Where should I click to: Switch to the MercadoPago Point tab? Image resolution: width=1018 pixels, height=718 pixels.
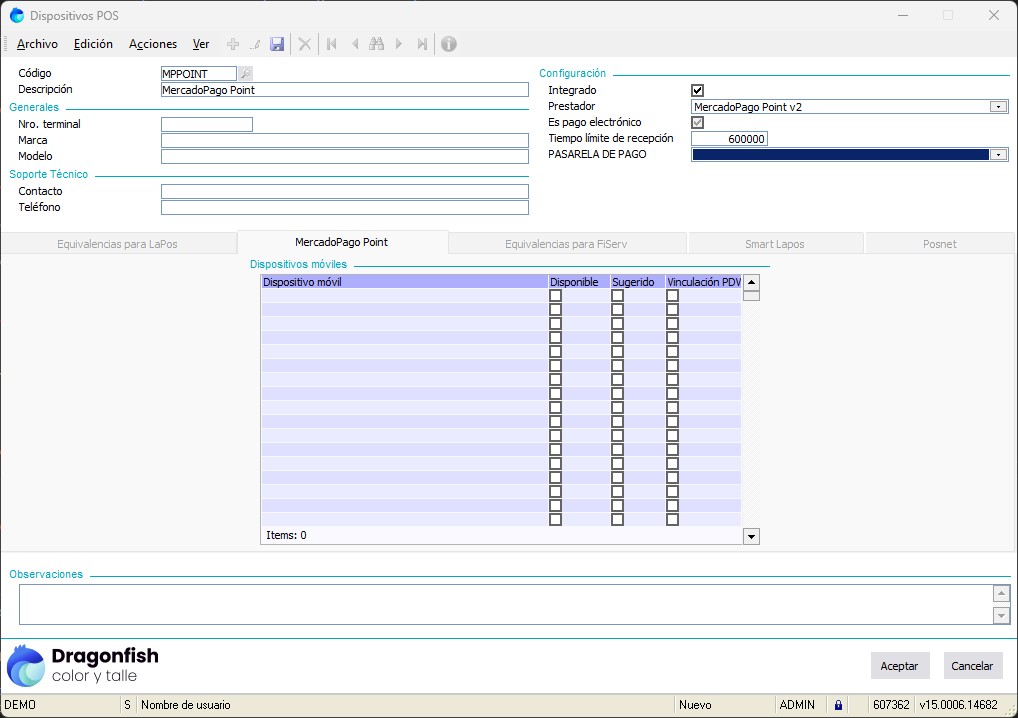342,243
